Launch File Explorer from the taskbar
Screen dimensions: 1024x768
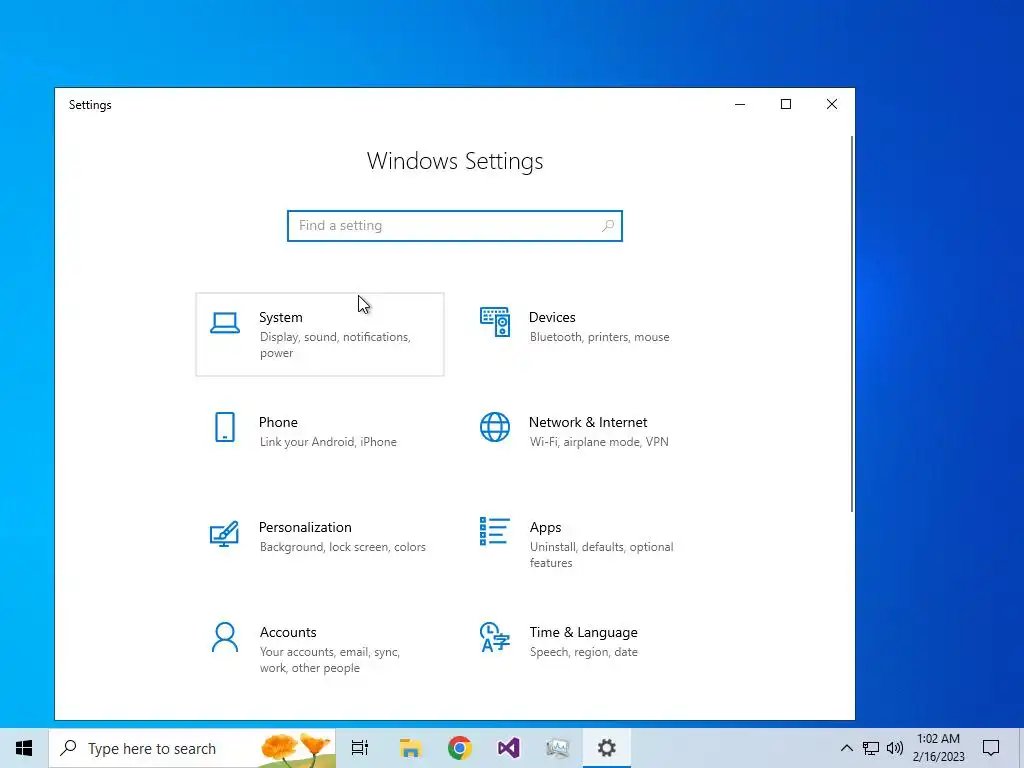point(410,748)
